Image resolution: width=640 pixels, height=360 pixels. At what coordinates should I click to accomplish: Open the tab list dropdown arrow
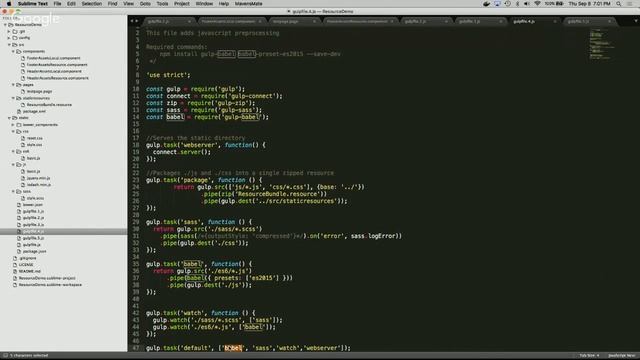[636, 21]
